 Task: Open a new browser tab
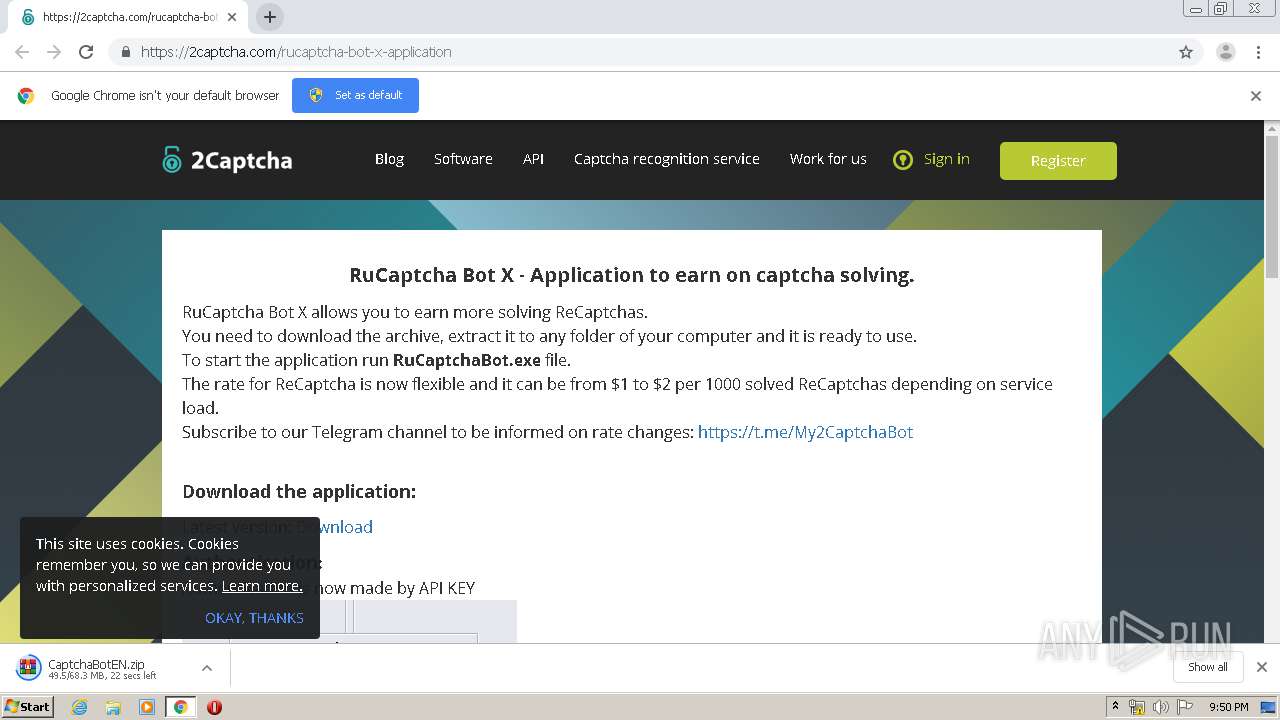click(270, 17)
